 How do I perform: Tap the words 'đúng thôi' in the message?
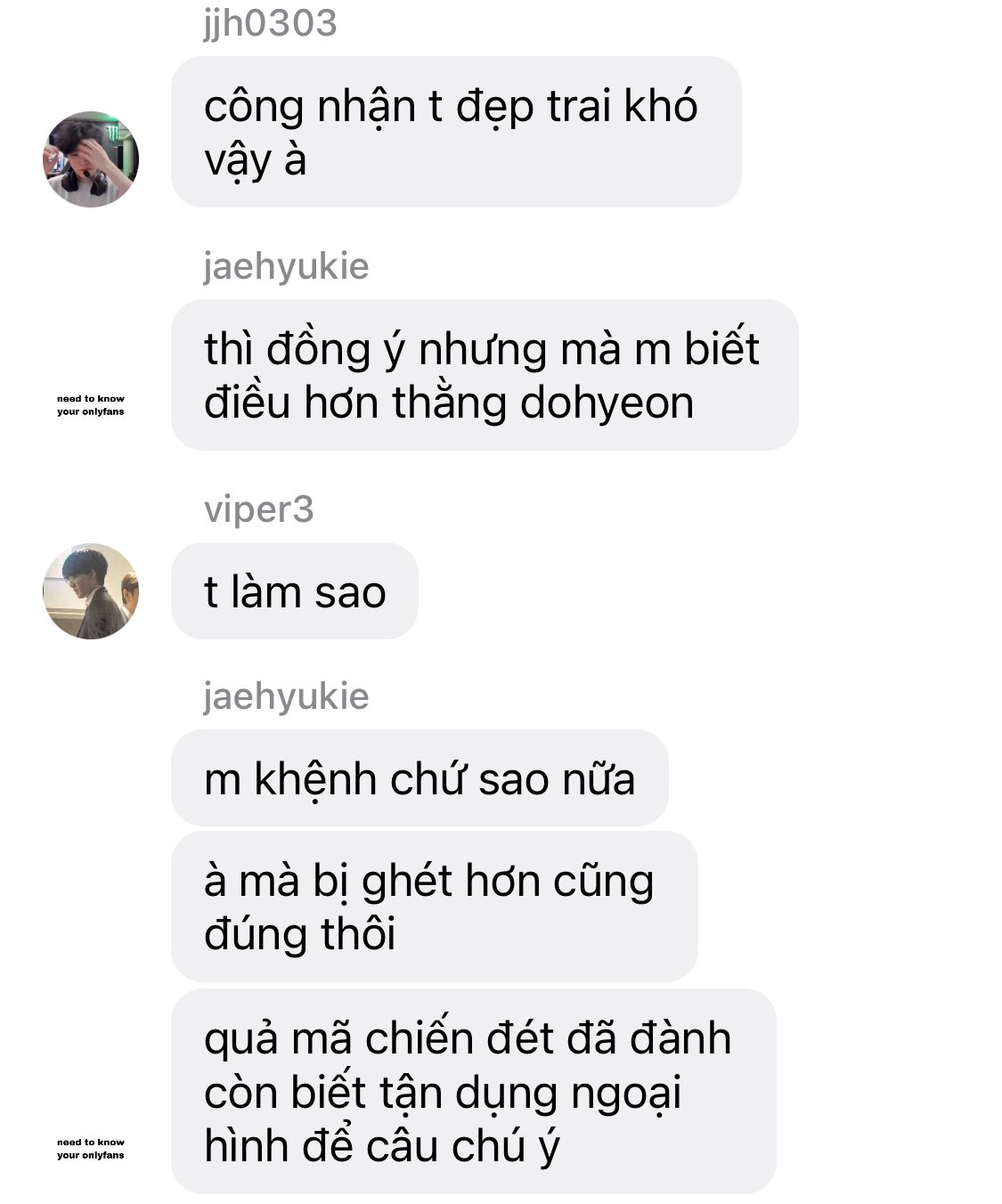tap(300, 934)
